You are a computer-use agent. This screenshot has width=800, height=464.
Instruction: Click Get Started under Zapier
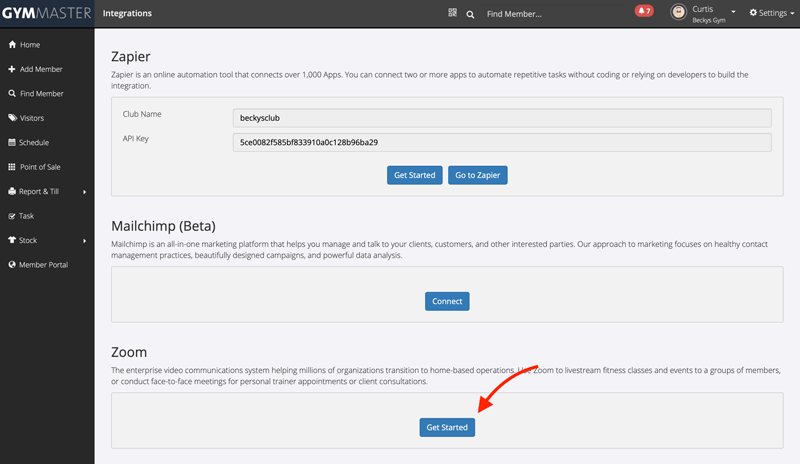pyautogui.click(x=414, y=175)
